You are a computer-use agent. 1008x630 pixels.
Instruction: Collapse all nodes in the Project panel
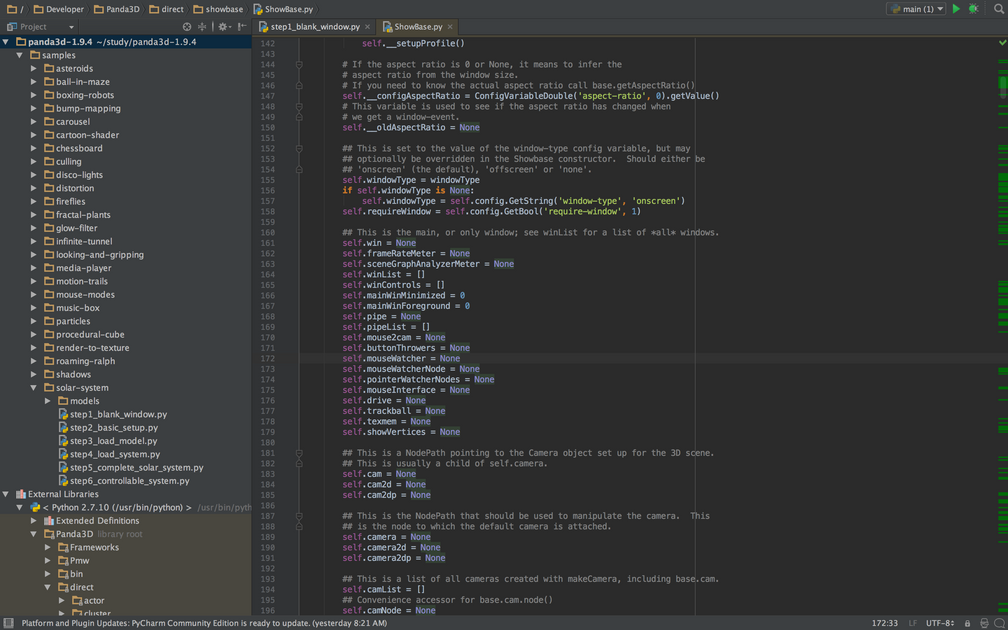pyautogui.click(x=203, y=27)
